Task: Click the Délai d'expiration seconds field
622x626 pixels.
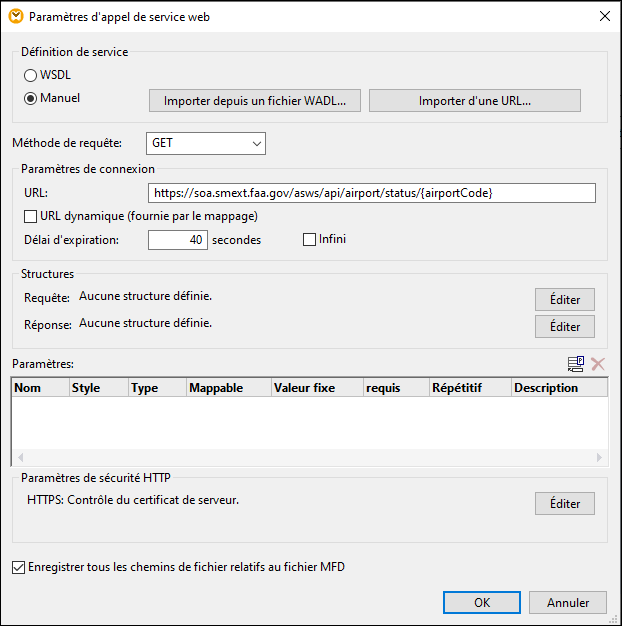Action: coord(178,240)
